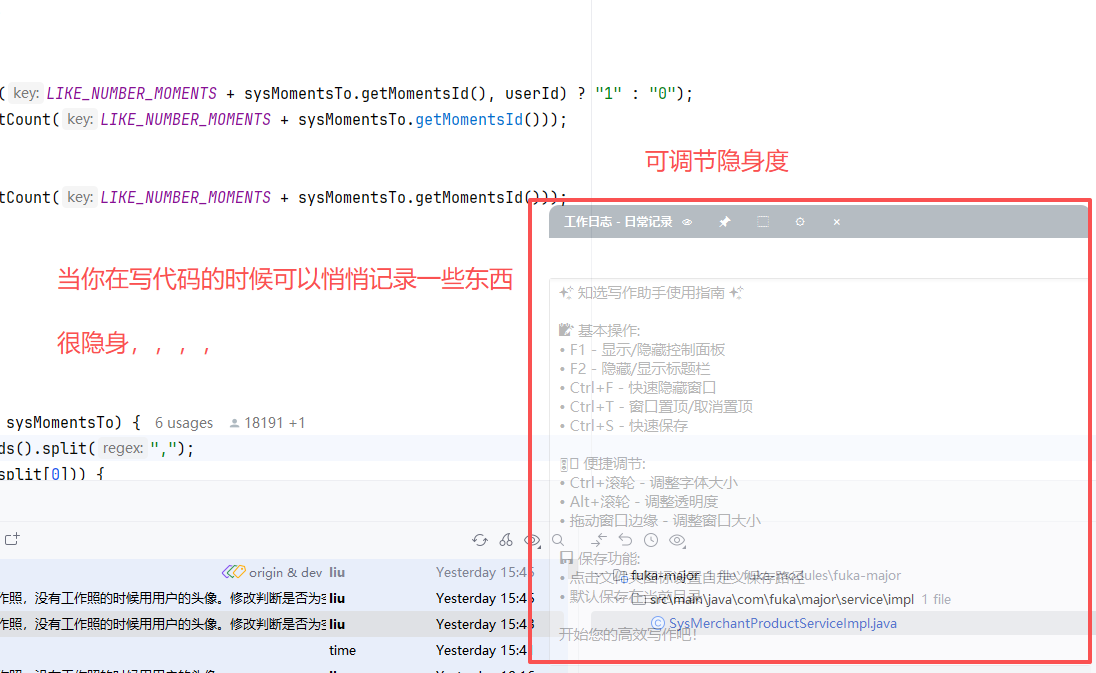
Task: Open SysMerchantProductServiceImpl.java in changed files
Action: tap(782, 623)
